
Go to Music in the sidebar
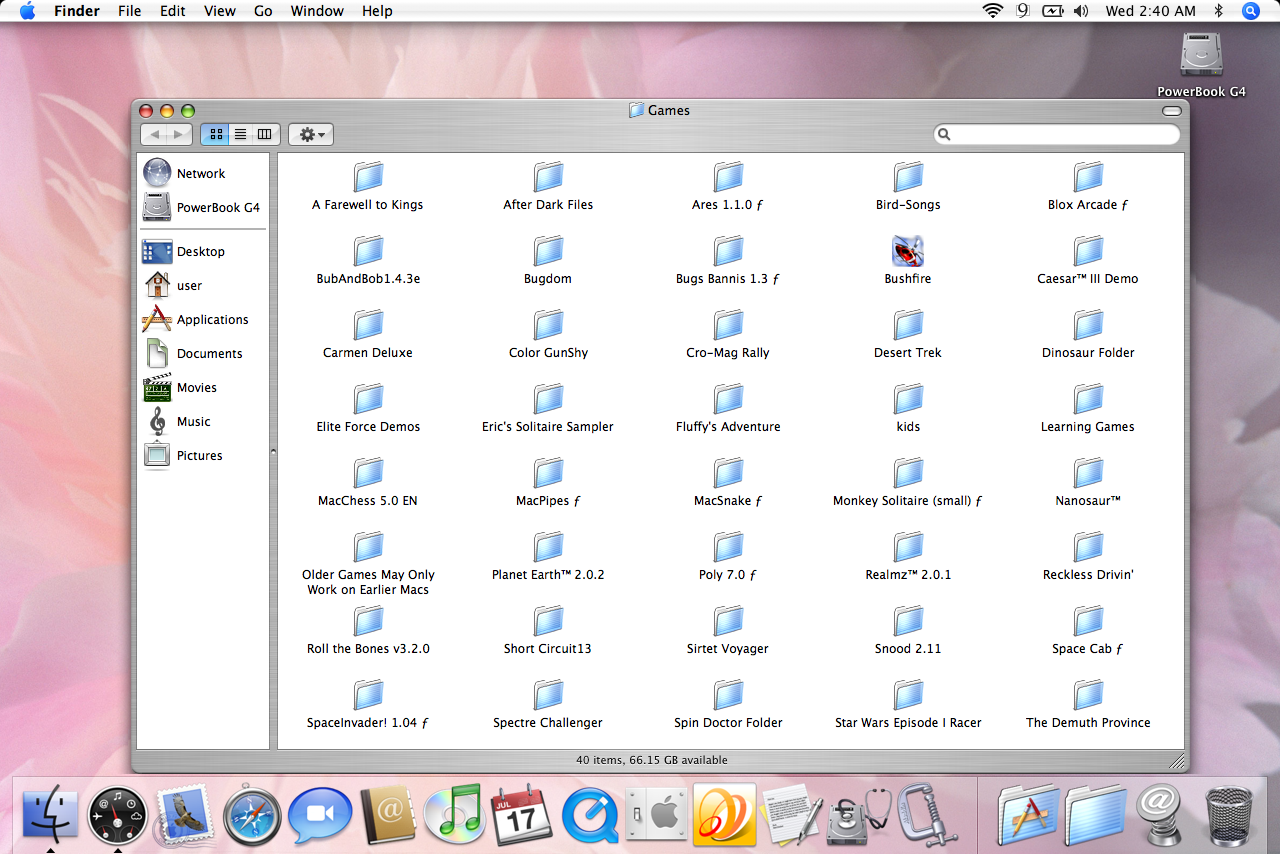(203, 421)
